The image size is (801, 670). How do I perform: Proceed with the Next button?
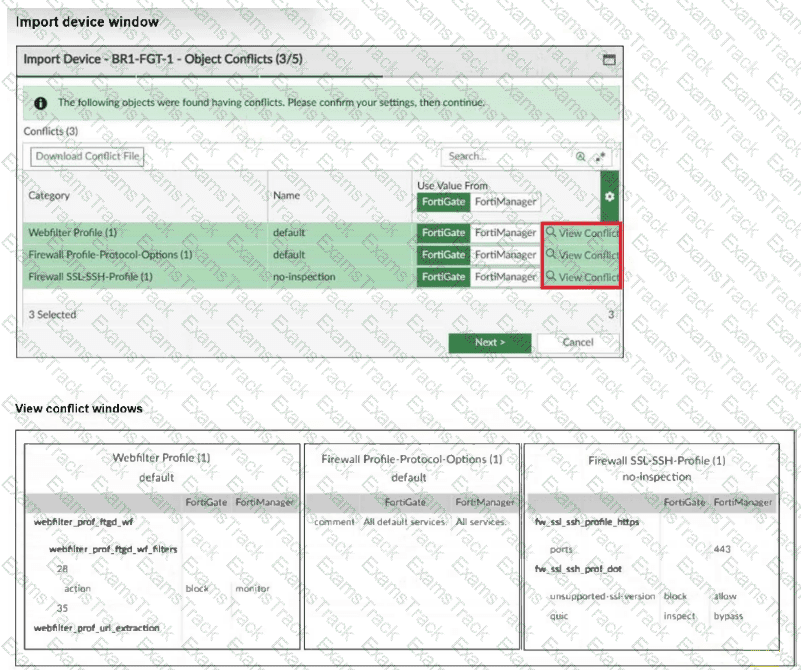(489, 342)
